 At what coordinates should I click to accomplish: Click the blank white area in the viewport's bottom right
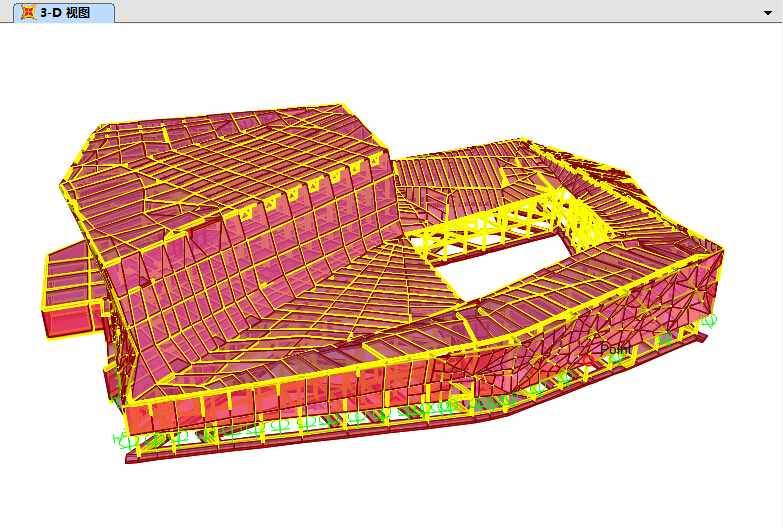coord(700,470)
